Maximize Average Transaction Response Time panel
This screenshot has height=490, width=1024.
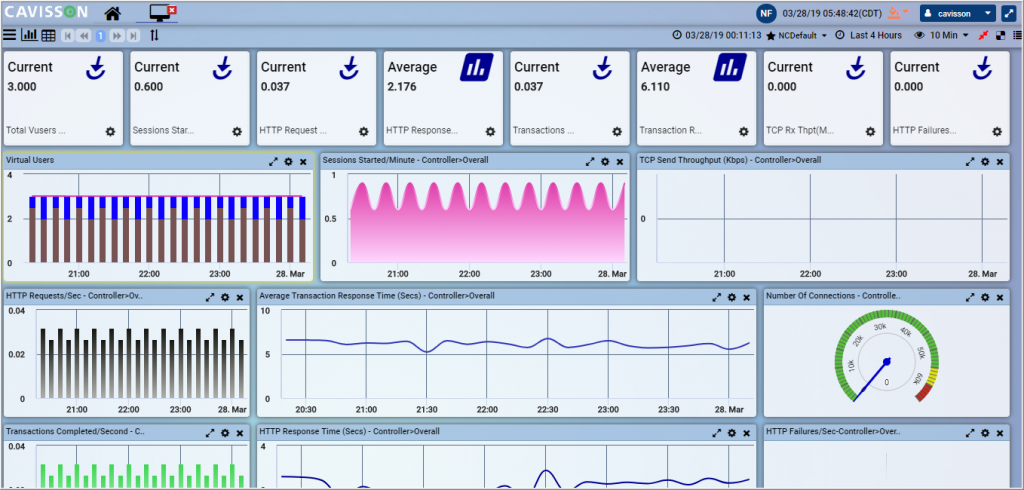click(716, 297)
